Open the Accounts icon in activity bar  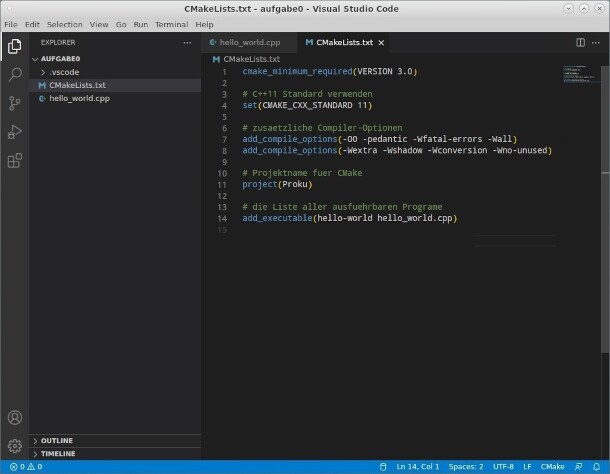point(14,418)
